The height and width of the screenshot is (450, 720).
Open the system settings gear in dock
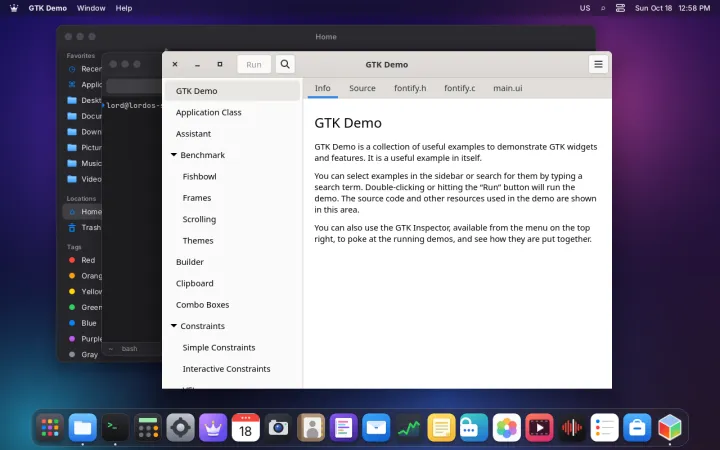point(180,428)
